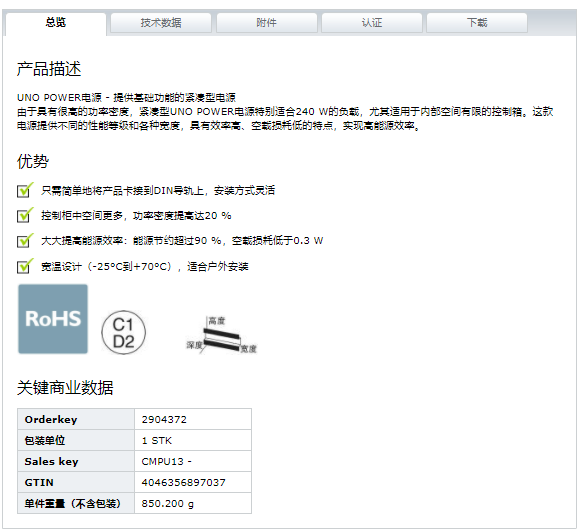Click the text 只需简单地将产品卡接到DIN导轨上
The height and width of the screenshot is (532, 581).
pos(122,190)
